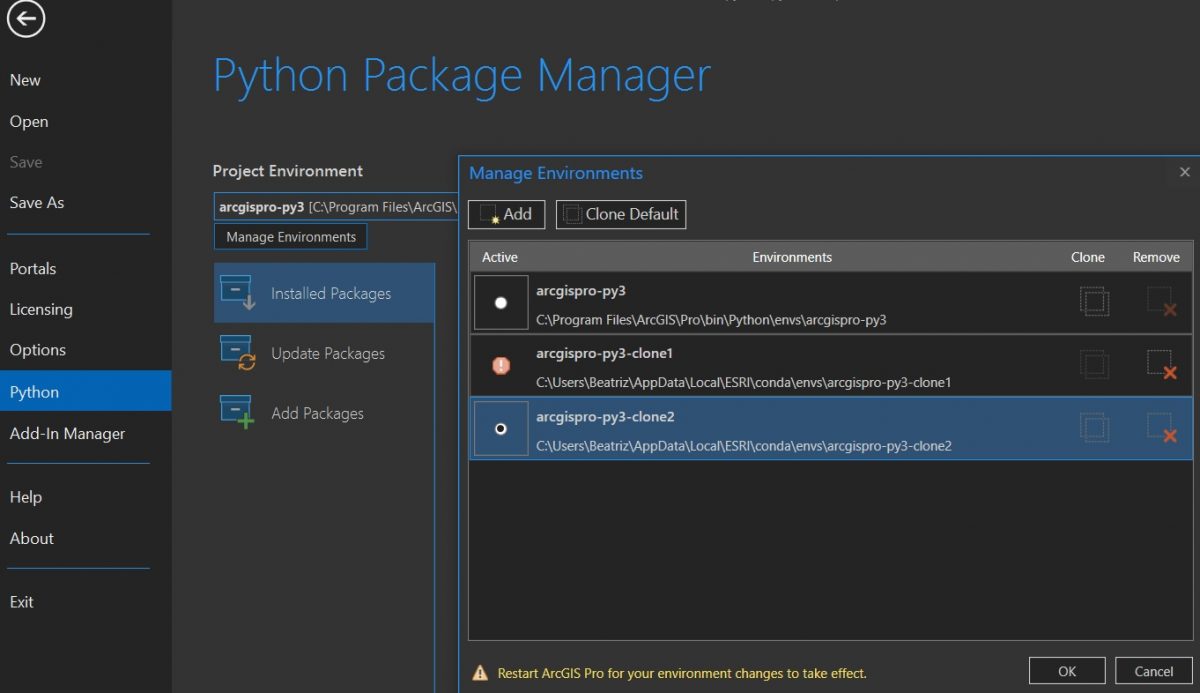The image size is (1200, 693).
Task: Click the Active column header
Action: (500, 257)
